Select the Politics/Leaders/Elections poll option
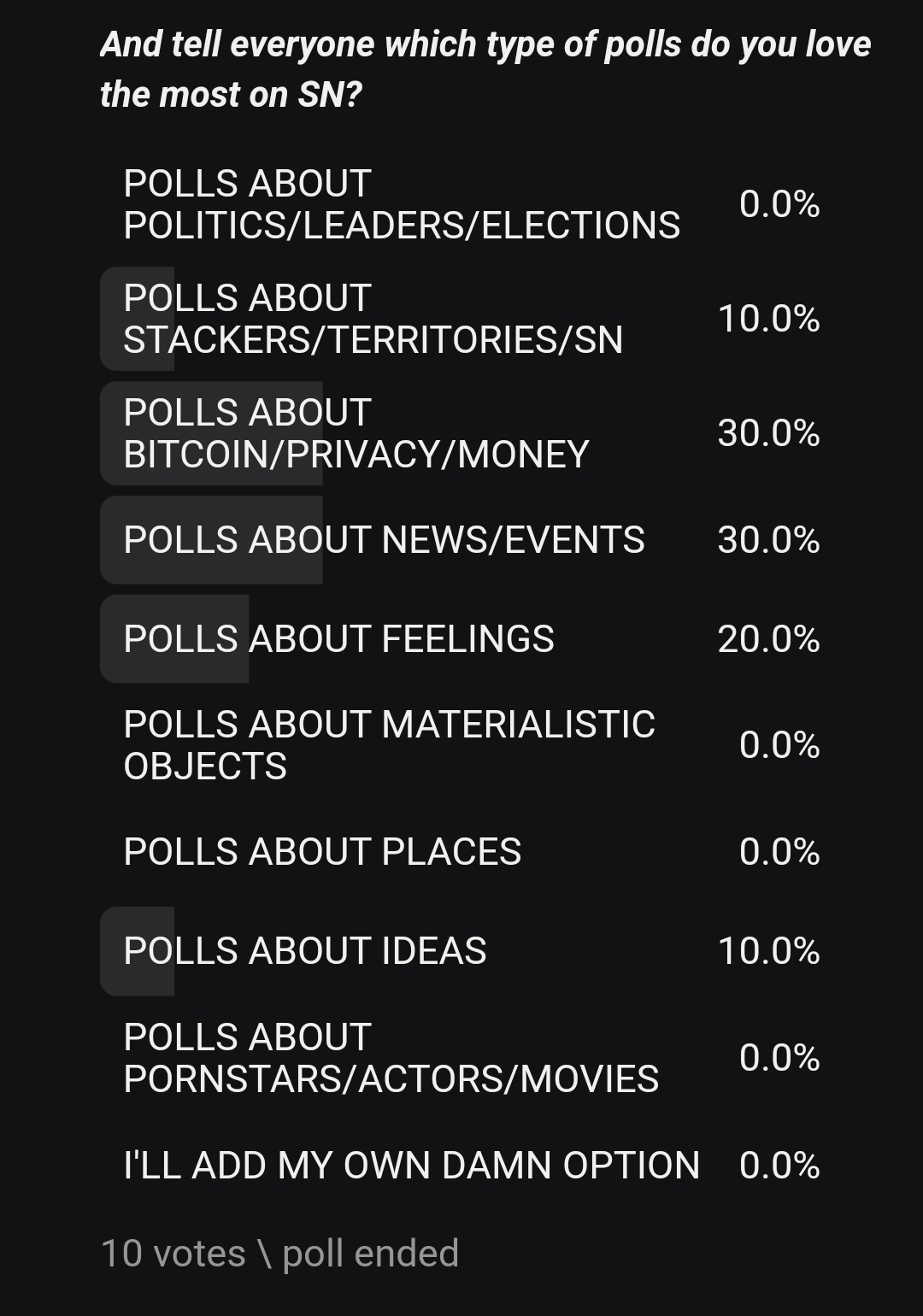Image resolution: width=923 pixels, height=1316 pixels. (x=402, y=204)
